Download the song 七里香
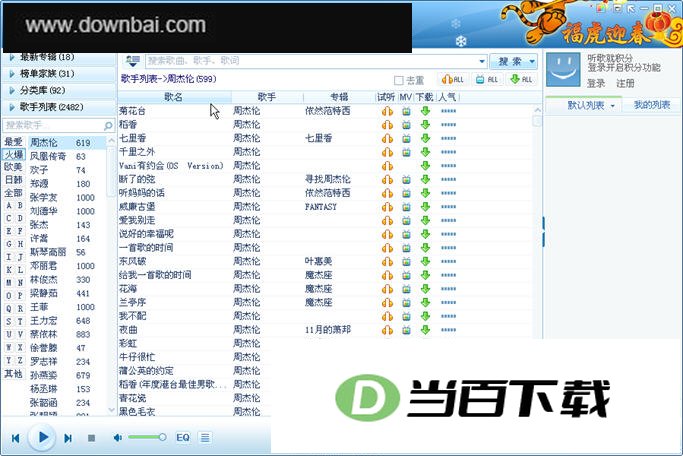The width and height of the screenshot is (683, 456). [x=426, y=138]
